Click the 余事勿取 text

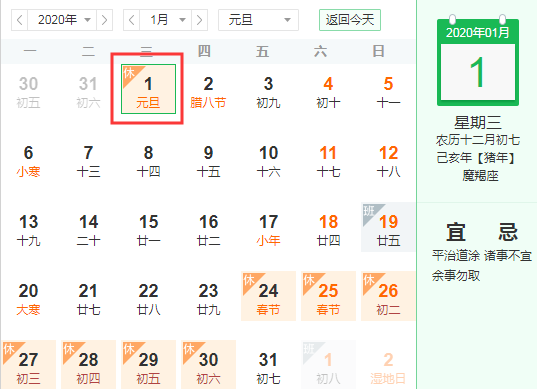click(x=455, y=276)
